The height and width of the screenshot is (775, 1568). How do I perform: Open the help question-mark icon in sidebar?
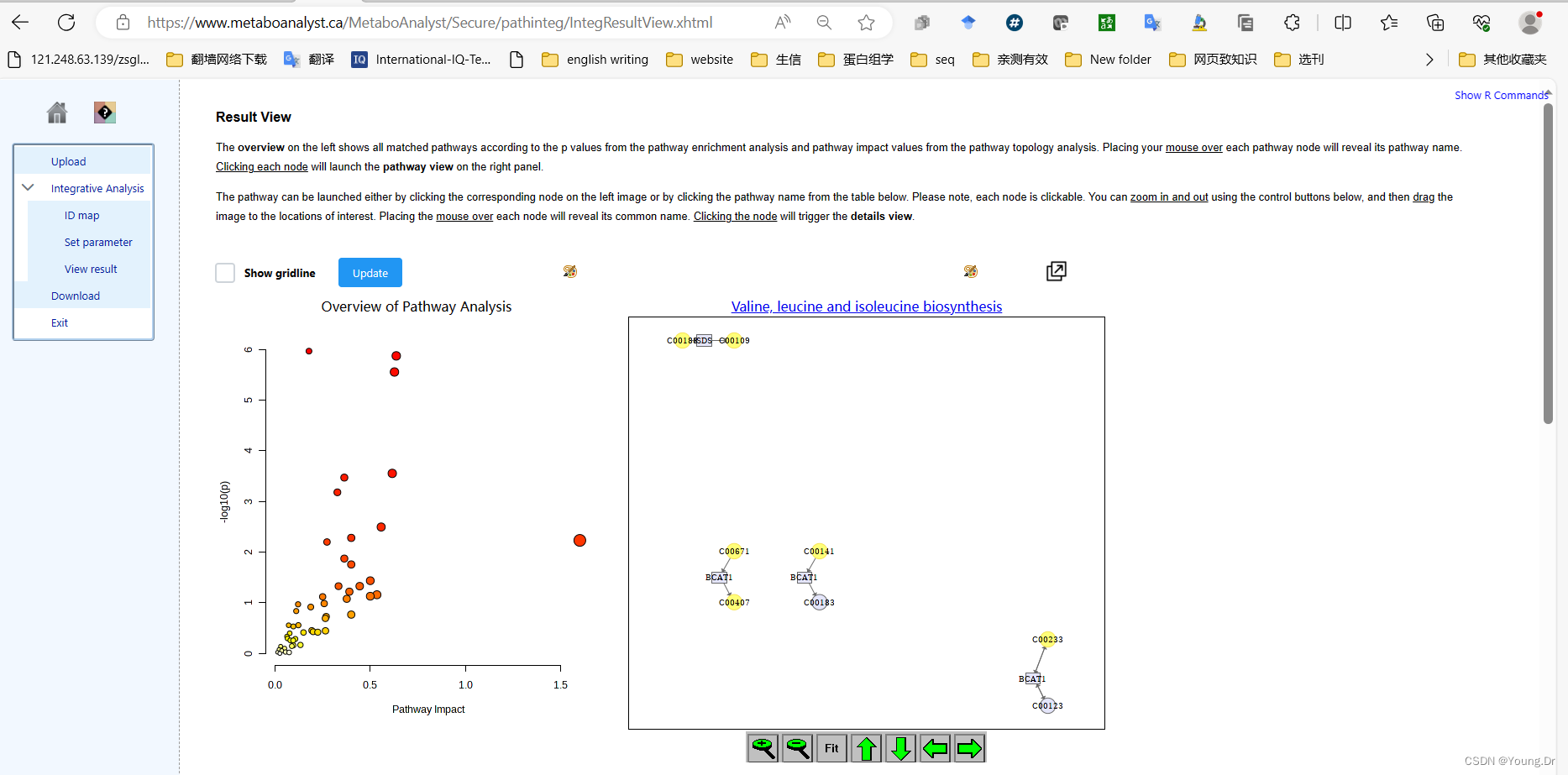(104, 112)
